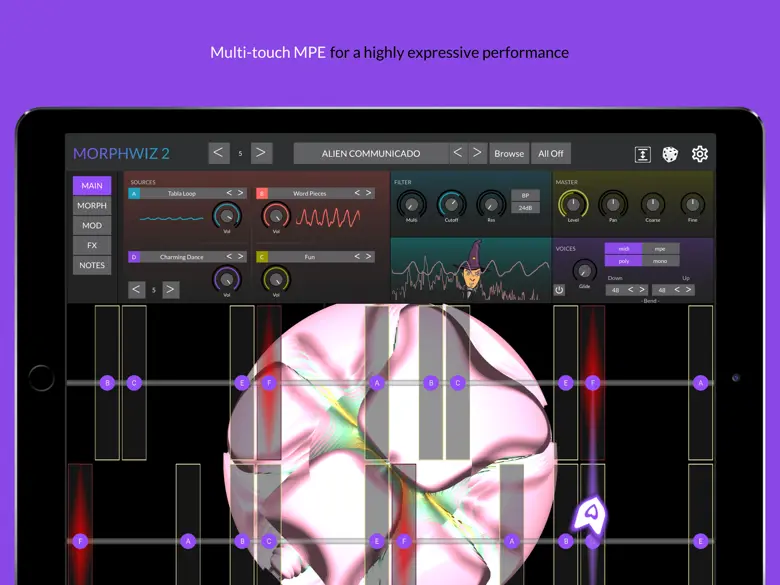780x585 pixels.
Task: Select midi mode in Voices
Action: coord(623,248)
